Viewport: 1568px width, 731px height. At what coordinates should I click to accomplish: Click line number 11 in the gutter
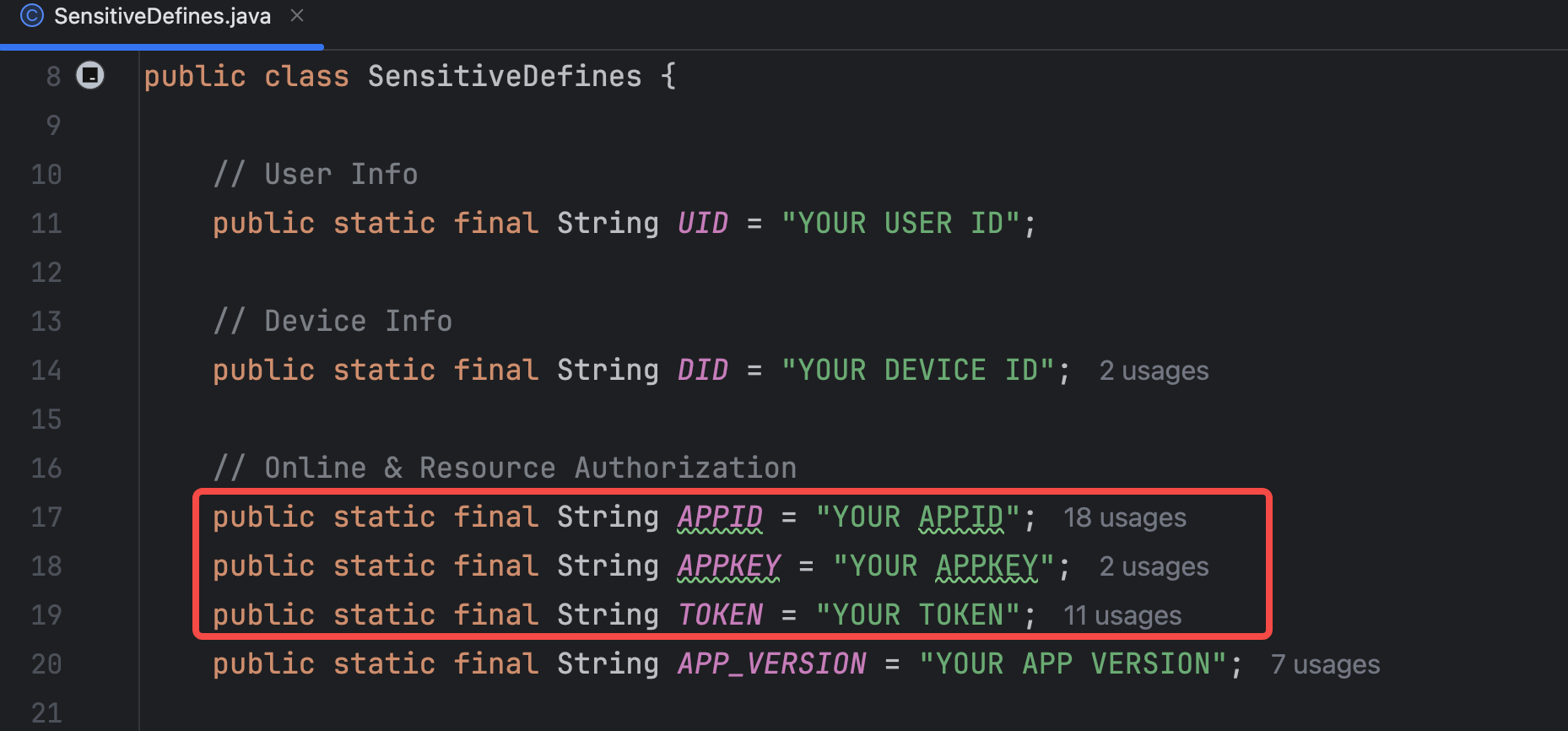(46, 223)
